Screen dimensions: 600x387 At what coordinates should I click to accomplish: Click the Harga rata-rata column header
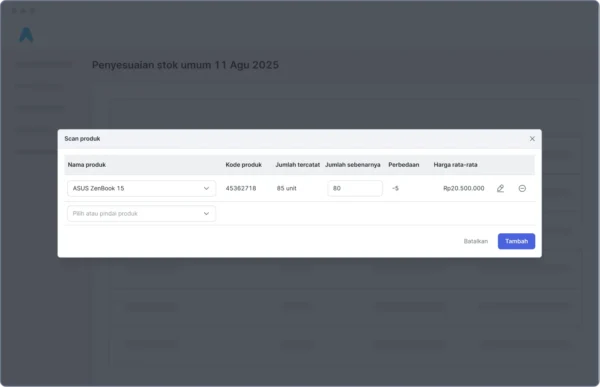tap(455, 165)
